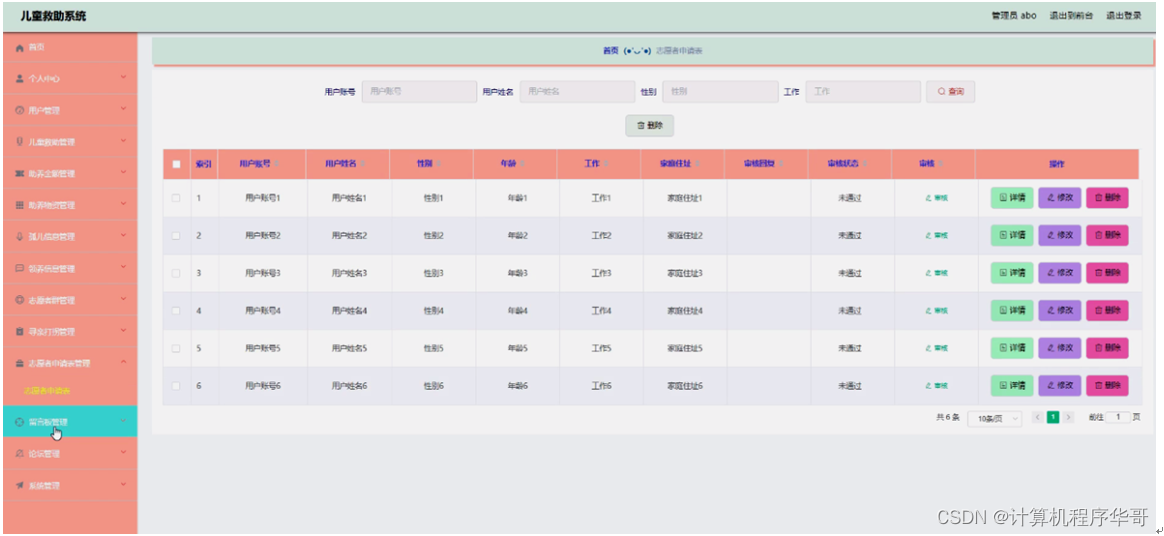Expand 儿童救助管理 with its chevron
Image resolution: width=1164 pixels, height=536 pixels.
click(x=123, y=141)
